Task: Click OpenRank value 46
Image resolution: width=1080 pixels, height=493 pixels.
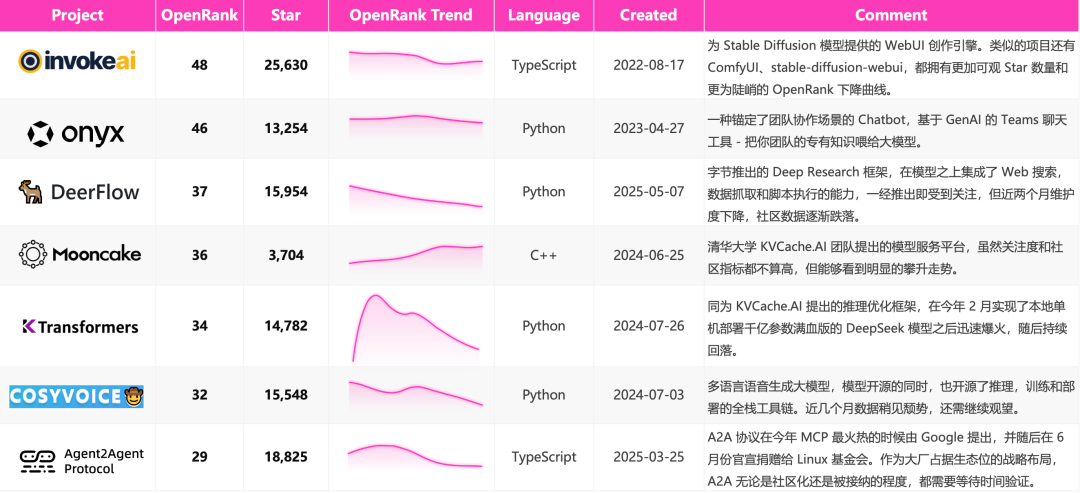Action: point(200,129)
